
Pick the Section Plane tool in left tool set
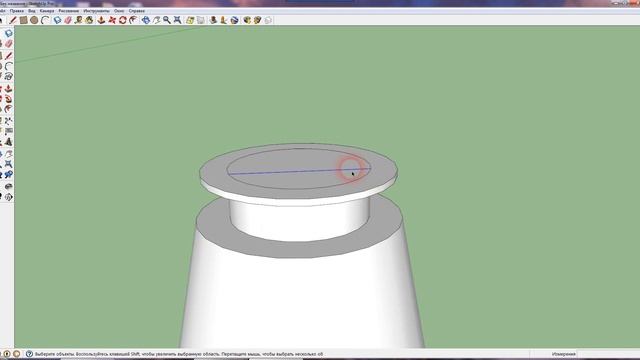coord(9,197)
